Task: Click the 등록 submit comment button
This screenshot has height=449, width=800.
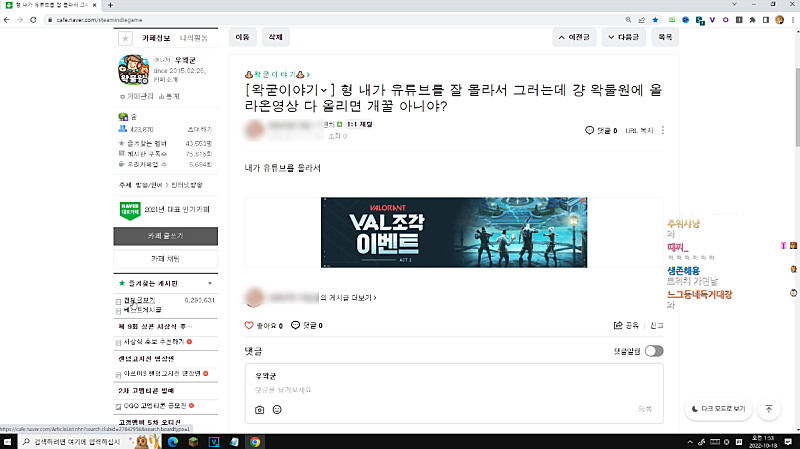Action: [x=645, y=409]
